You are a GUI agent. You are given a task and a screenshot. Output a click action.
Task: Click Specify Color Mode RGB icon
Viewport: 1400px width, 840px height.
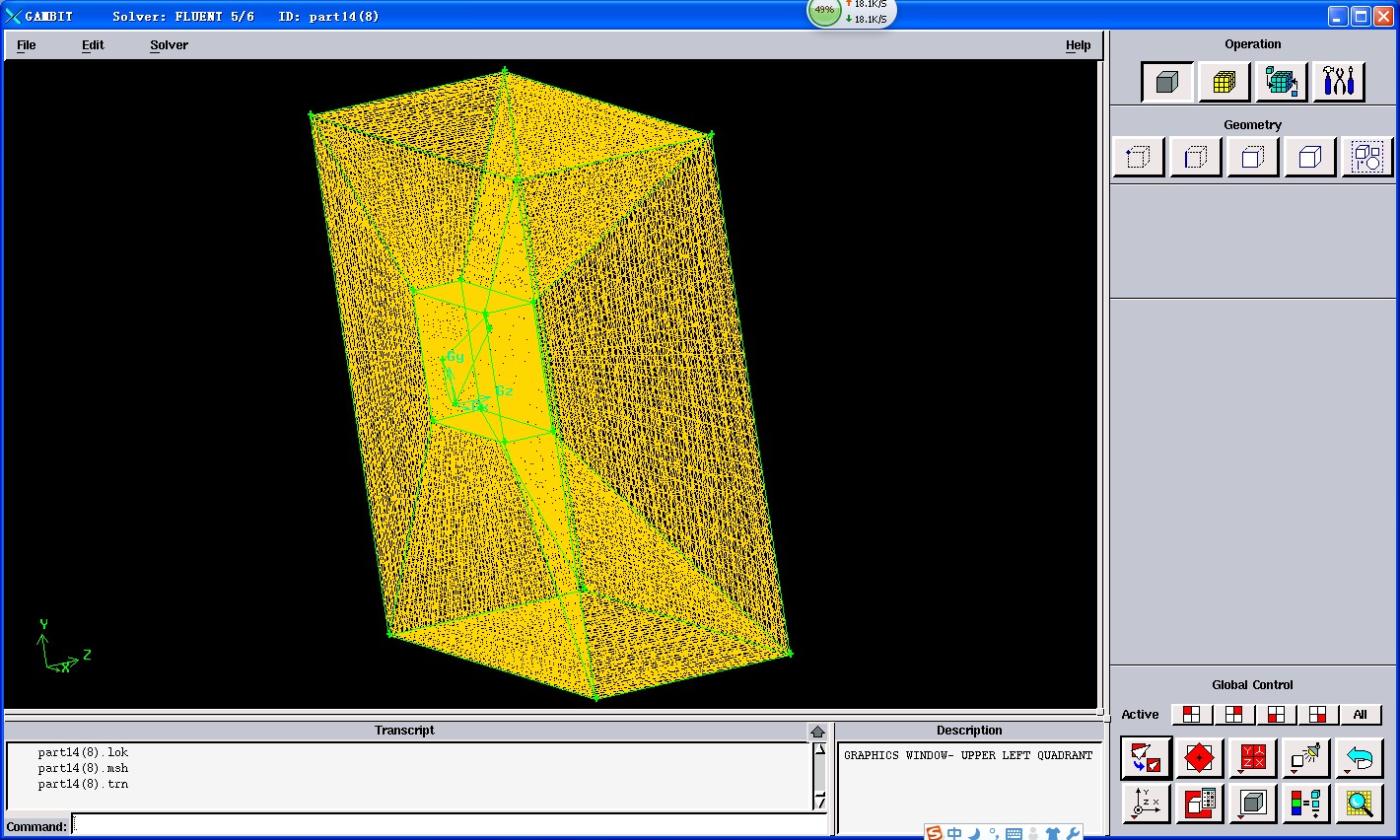point(1306,804)
